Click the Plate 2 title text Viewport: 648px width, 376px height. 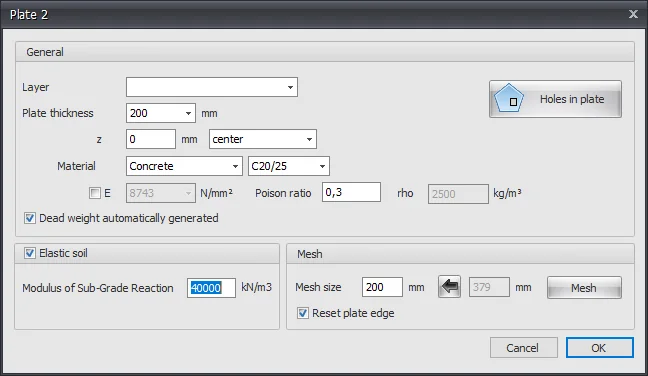tap(29, 15)
